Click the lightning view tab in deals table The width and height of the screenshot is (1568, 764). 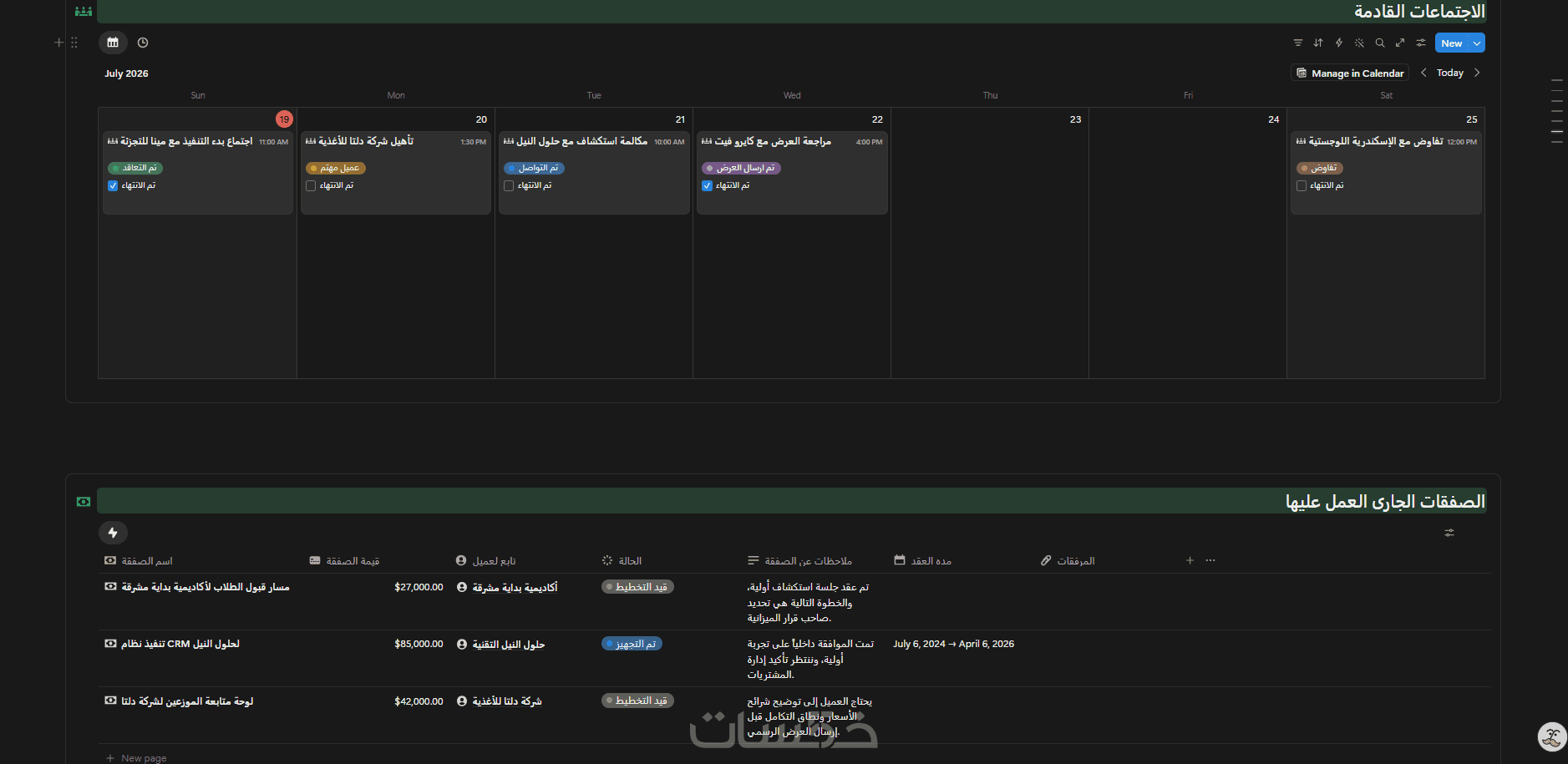tap(113, 533)
